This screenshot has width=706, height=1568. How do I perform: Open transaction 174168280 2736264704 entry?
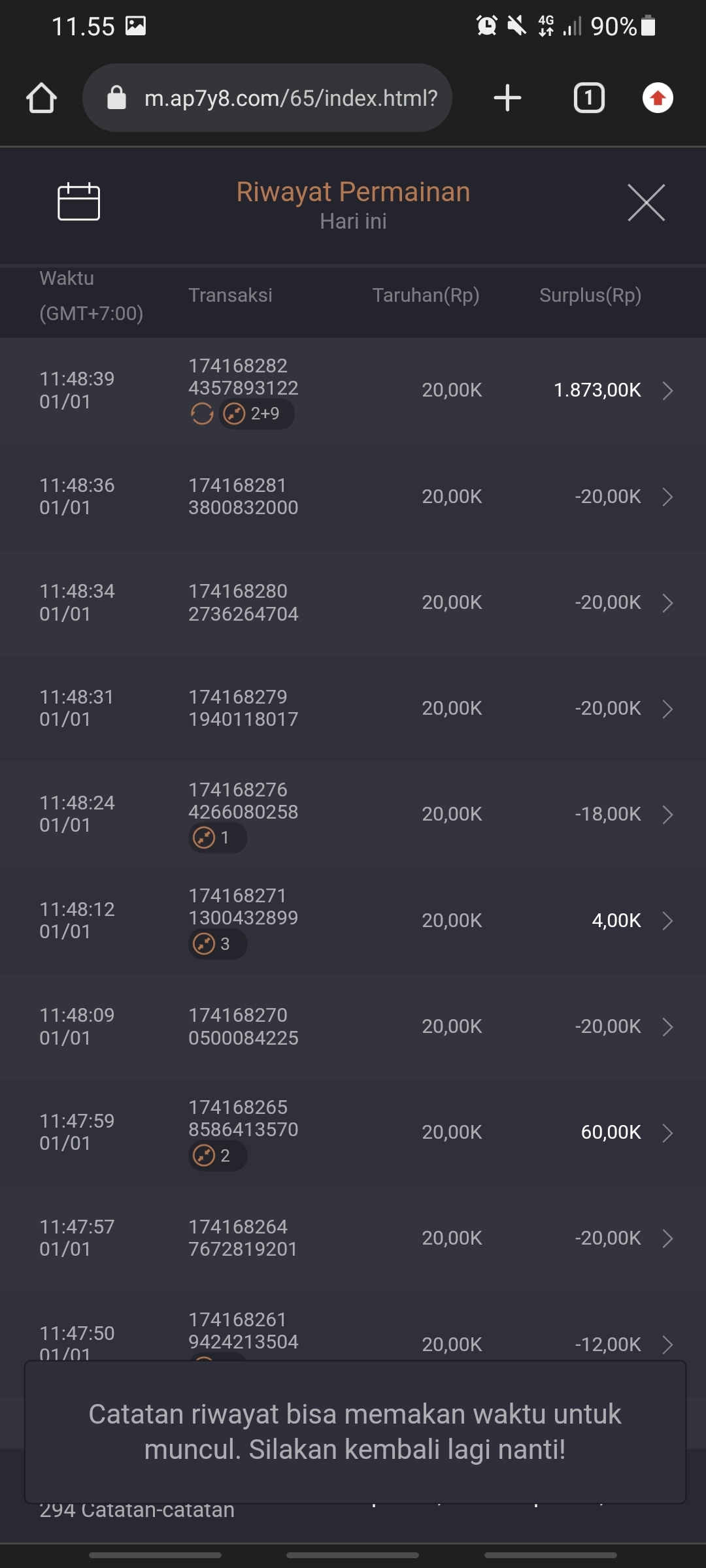[x=243, y=602]
